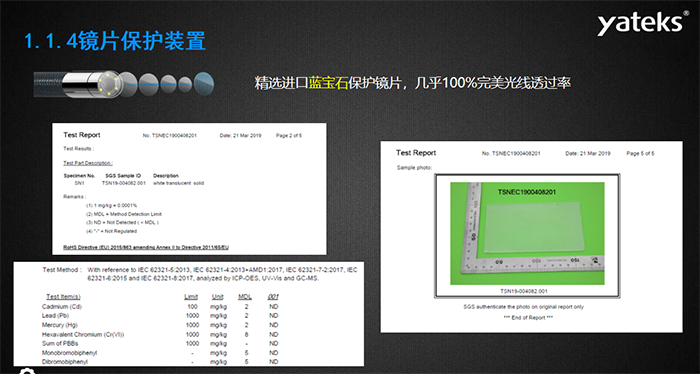Screen dimensions: 700x374
Task: Click the underlined 'RoHS Directive (EU) 2015/863' line
Action: [146, 247]
